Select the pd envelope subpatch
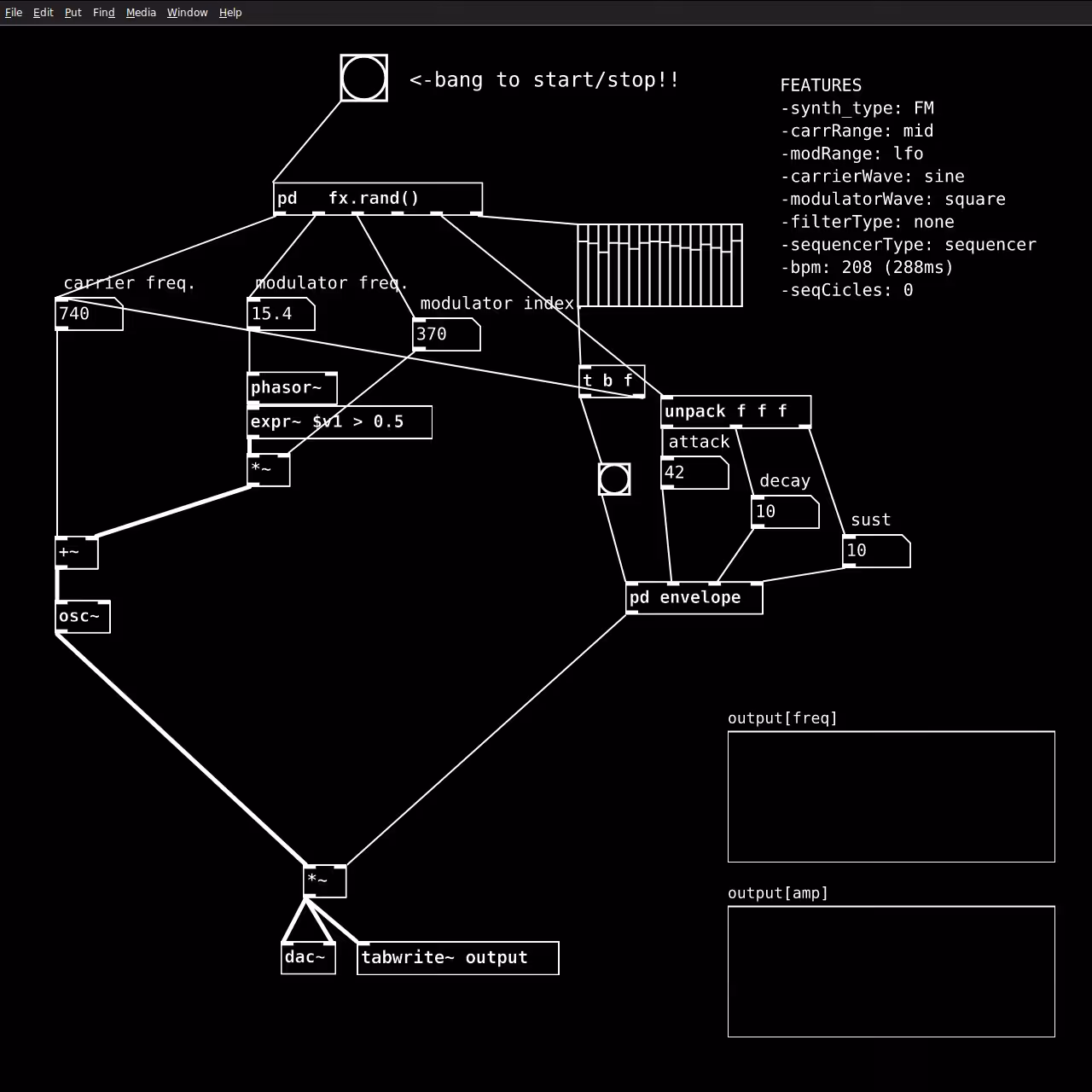Image resolution: width=1092 pixels, height=1092 pixels. pos(694,598)
